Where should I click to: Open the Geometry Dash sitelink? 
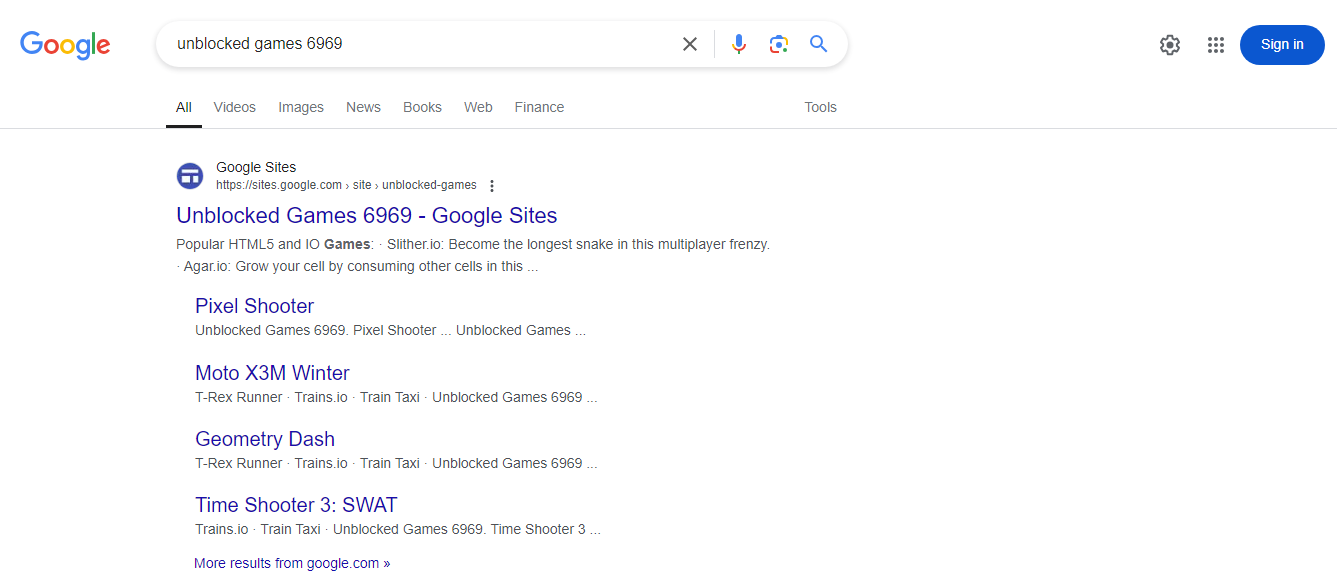(265, 439)
